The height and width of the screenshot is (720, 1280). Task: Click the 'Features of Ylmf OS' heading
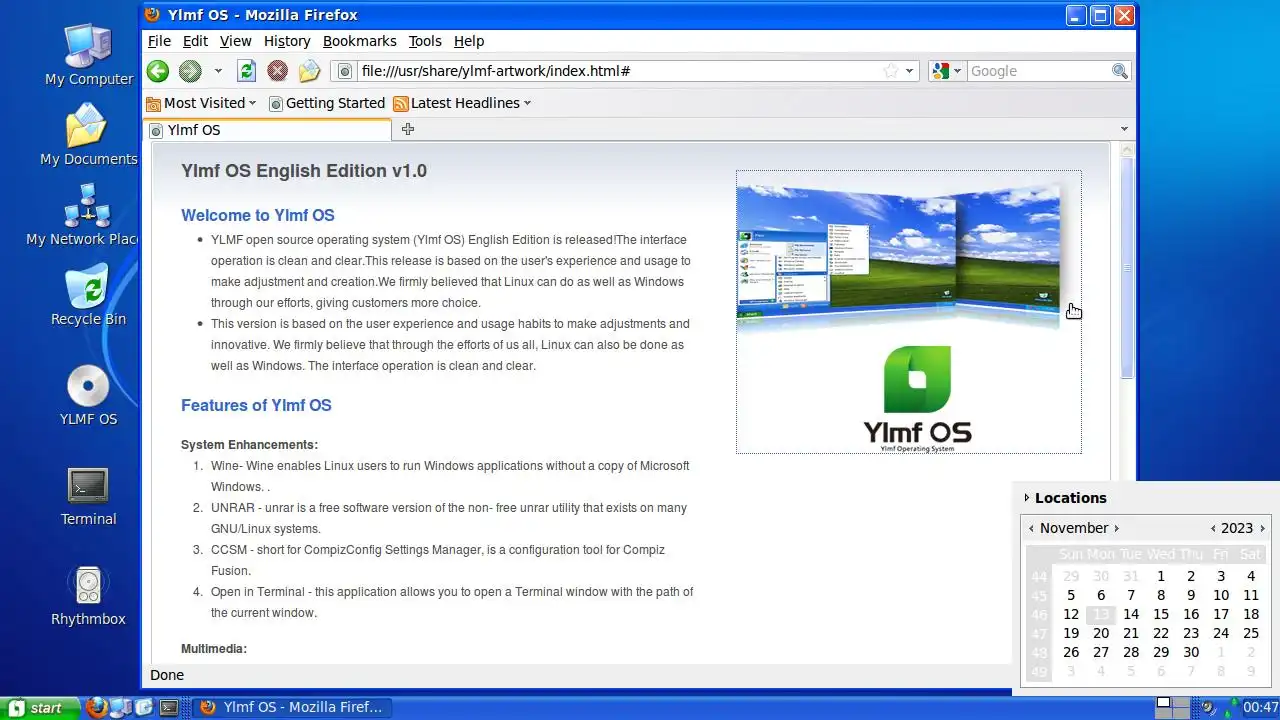click(256, 405)
